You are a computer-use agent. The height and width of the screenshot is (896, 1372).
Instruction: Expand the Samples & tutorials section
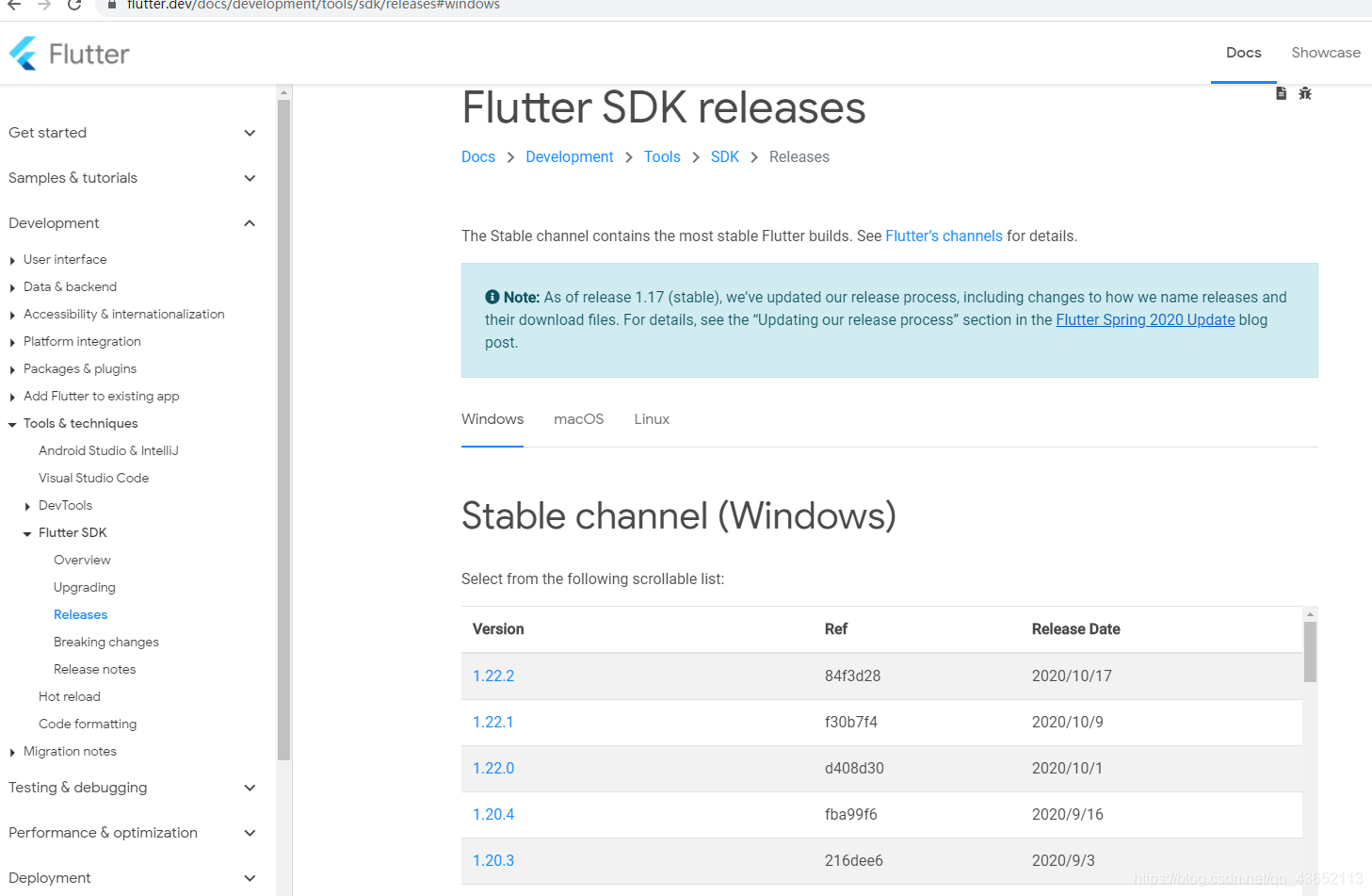250,178
